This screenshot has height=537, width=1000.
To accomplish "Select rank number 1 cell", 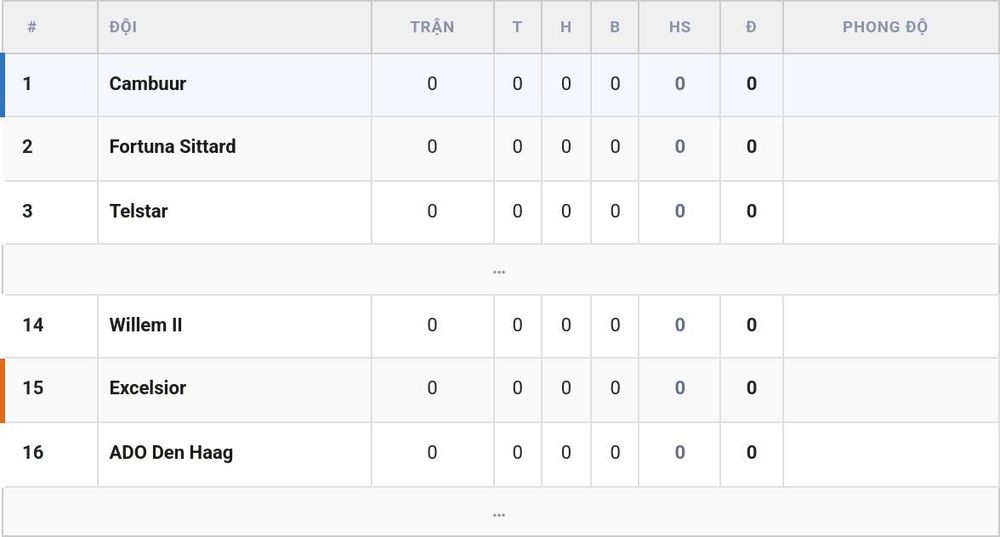I will click(27, 84).
